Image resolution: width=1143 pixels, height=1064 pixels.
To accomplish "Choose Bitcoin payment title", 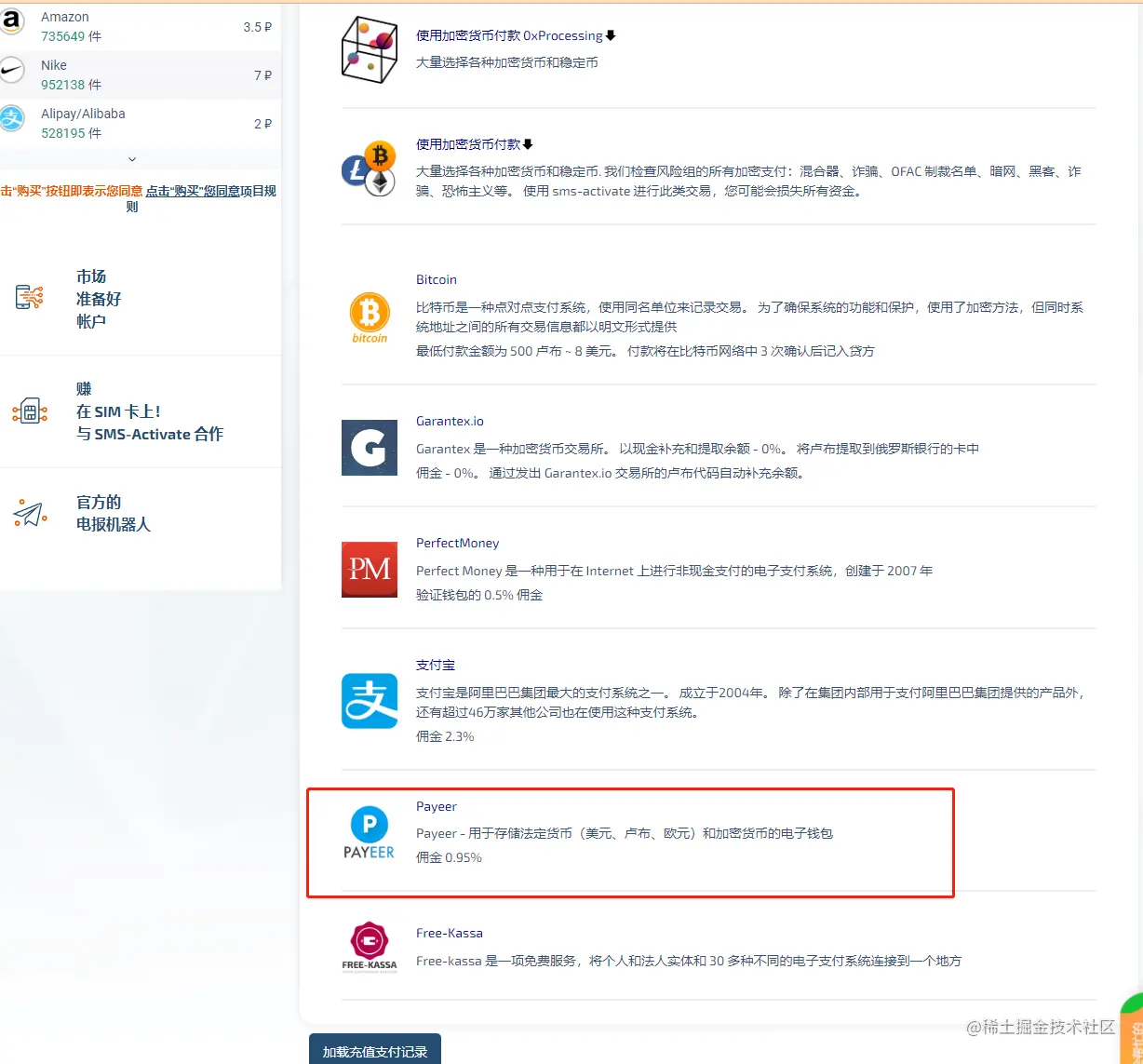I will click(437, 279).
